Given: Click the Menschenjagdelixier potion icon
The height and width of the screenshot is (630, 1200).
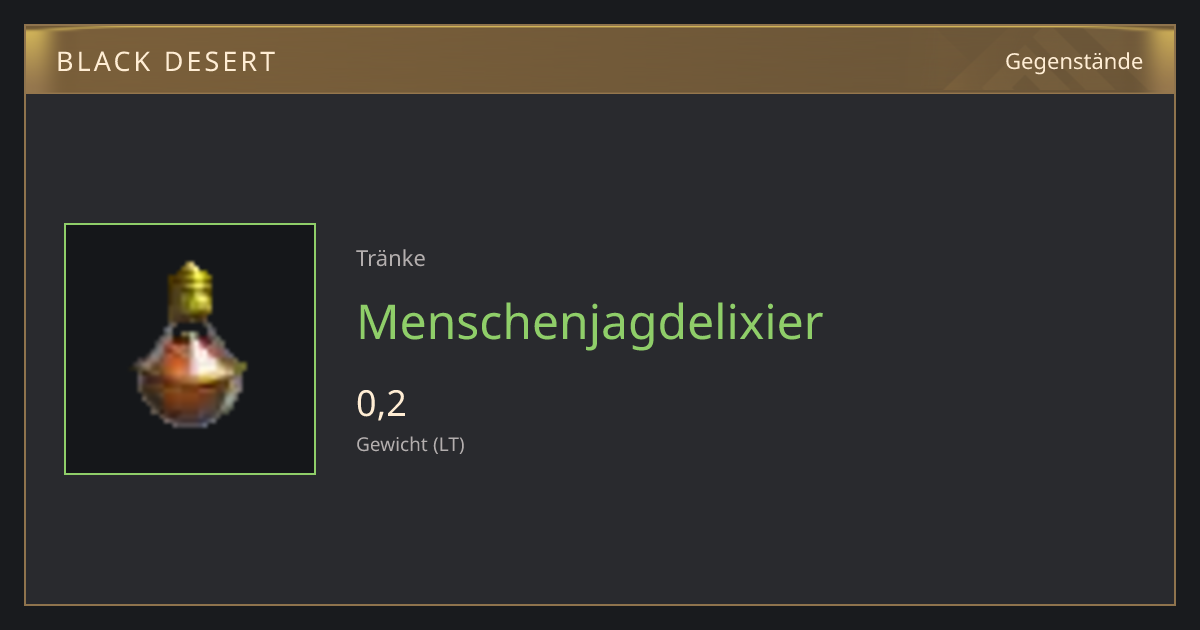Looking at the screenshot, I should coord(190,345).
